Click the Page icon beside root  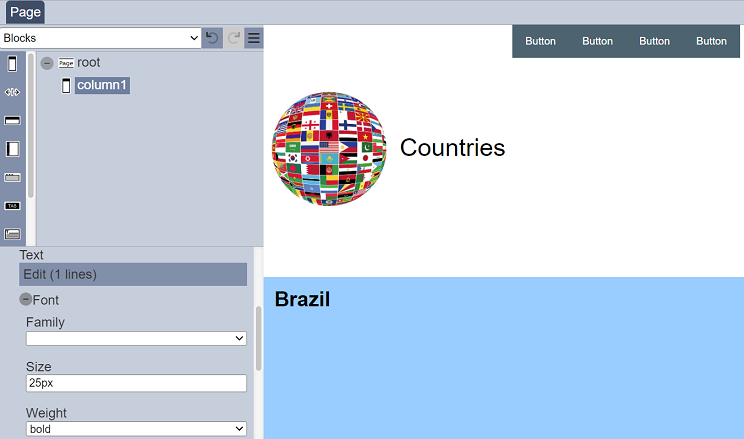pos(66,63)
